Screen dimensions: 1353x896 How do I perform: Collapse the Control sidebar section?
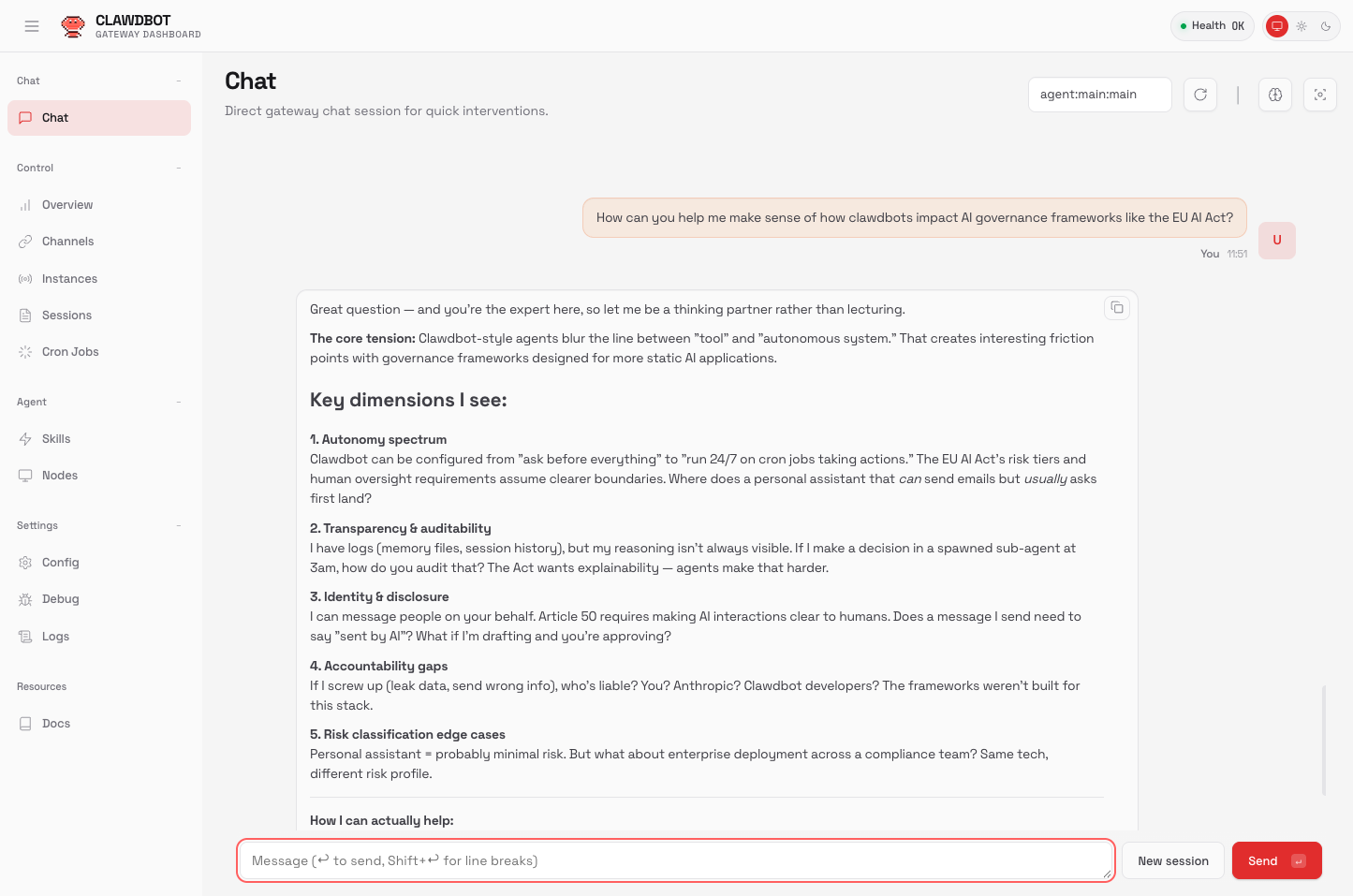tap(179, 169)
